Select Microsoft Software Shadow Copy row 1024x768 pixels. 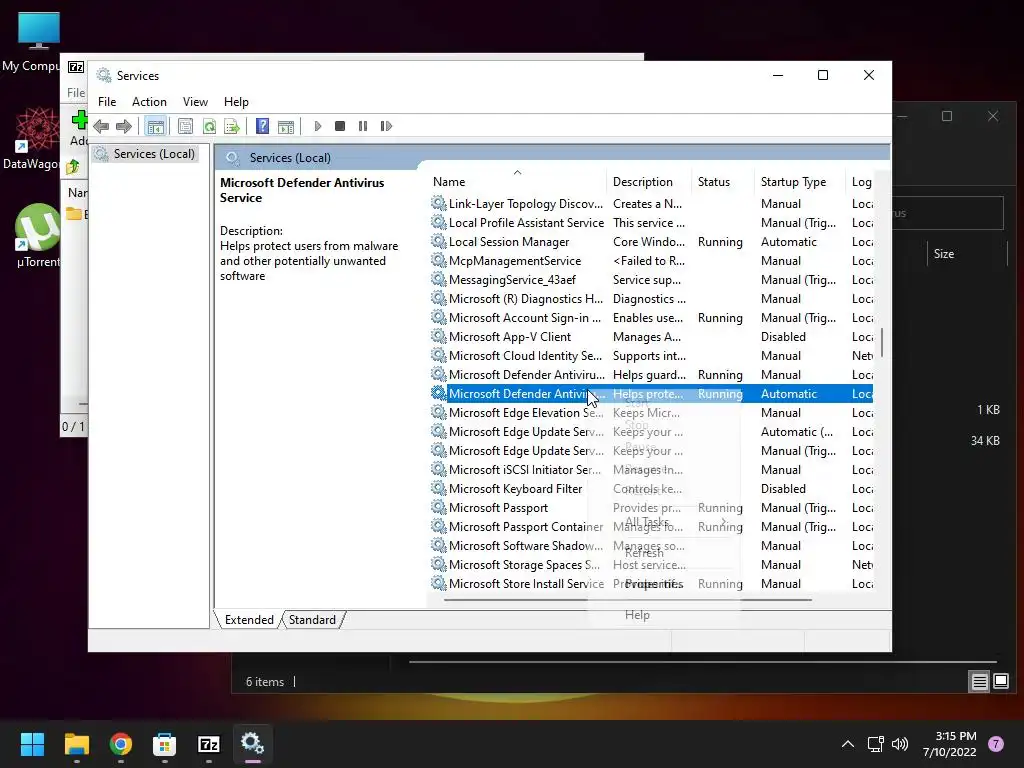coord(652,545)
